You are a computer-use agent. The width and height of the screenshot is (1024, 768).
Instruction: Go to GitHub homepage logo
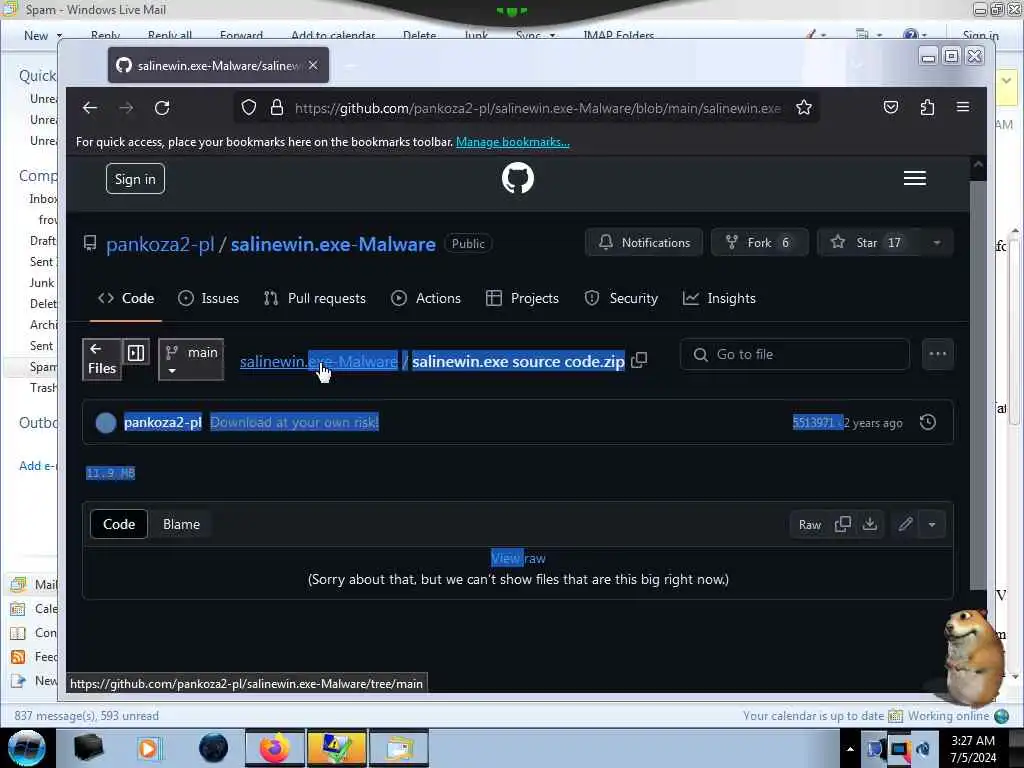click(x=518, y=178)
